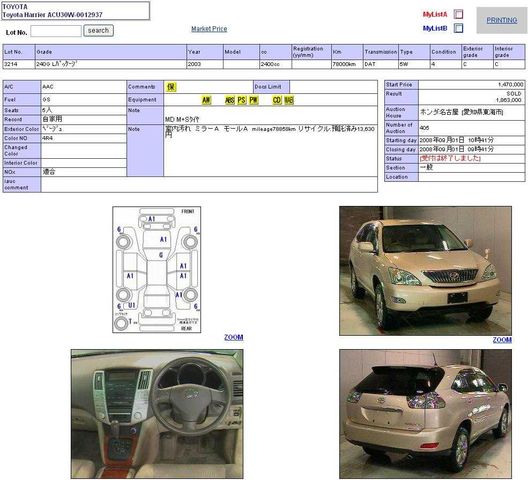Screen dimensions: 528x480
Task: Select Color NO value 4R4
Action: tap(47, 138)
